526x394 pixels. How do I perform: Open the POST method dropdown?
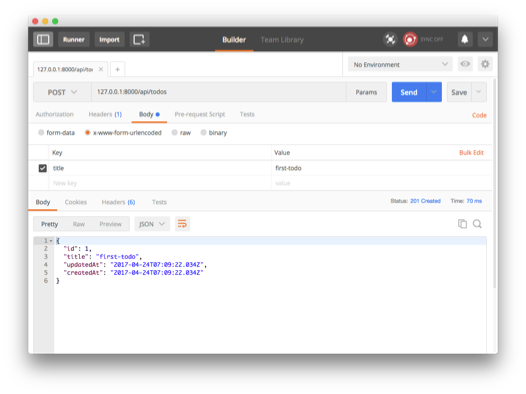(x=62, y=92)
